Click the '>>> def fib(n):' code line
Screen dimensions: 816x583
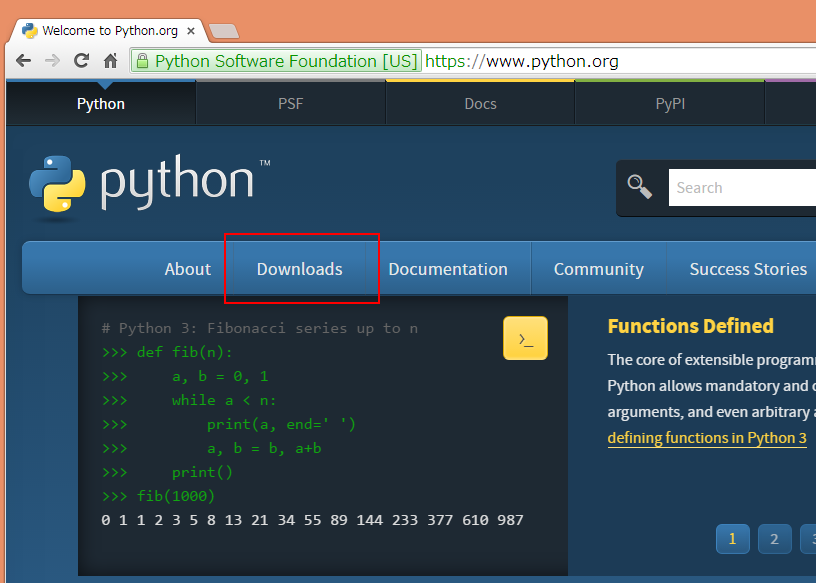167,352
